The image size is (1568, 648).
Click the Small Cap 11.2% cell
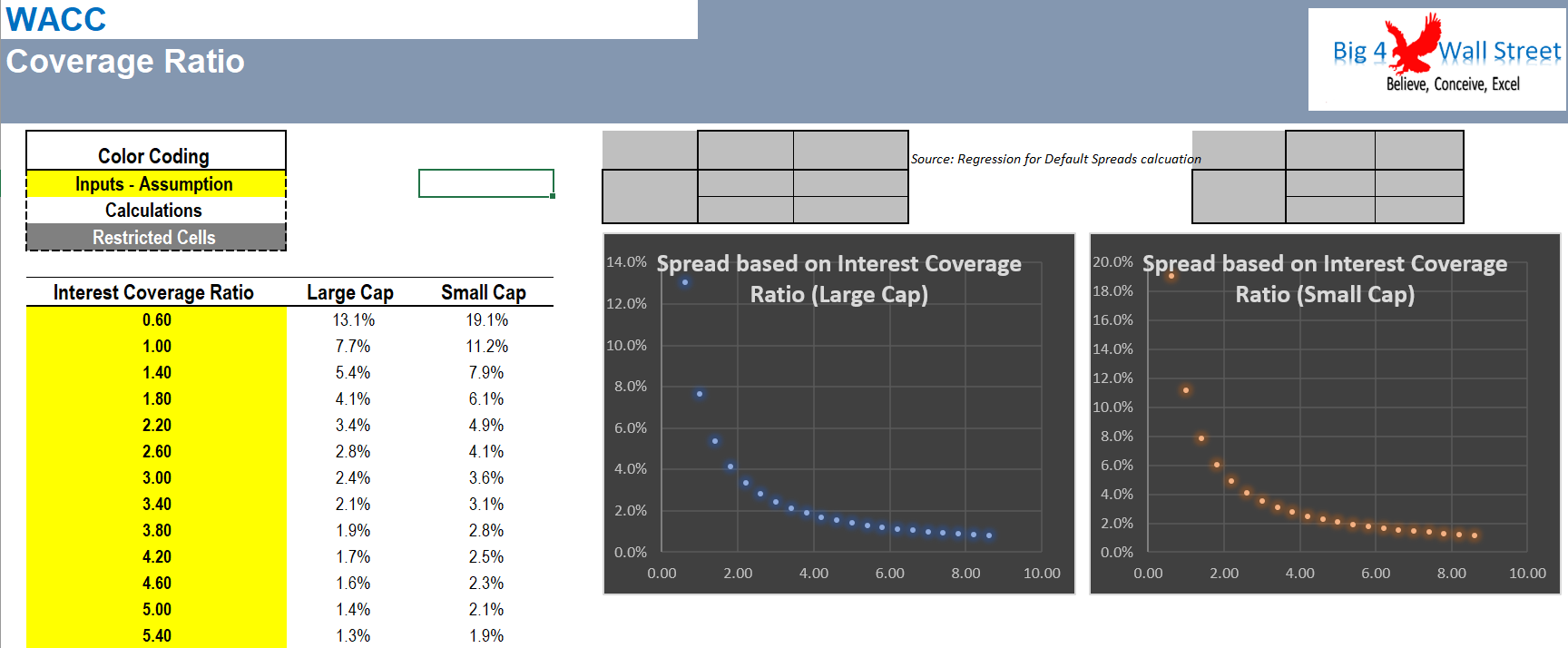tap(486, 346)
